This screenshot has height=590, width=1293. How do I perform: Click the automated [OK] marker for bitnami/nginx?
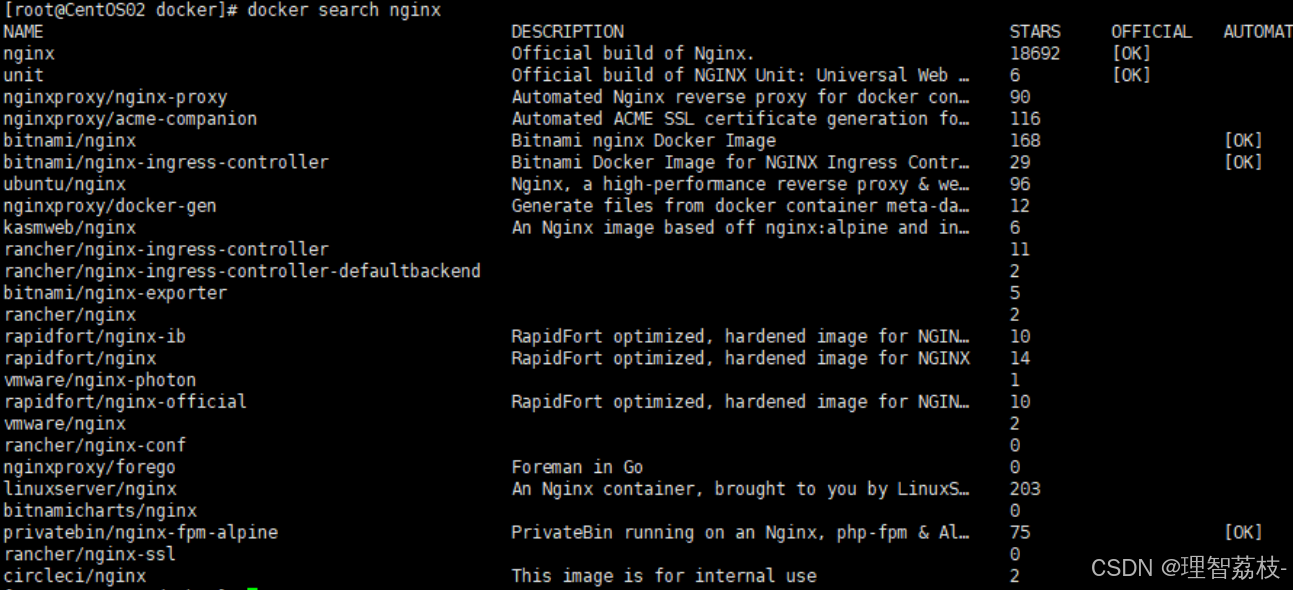(1243, 141)
